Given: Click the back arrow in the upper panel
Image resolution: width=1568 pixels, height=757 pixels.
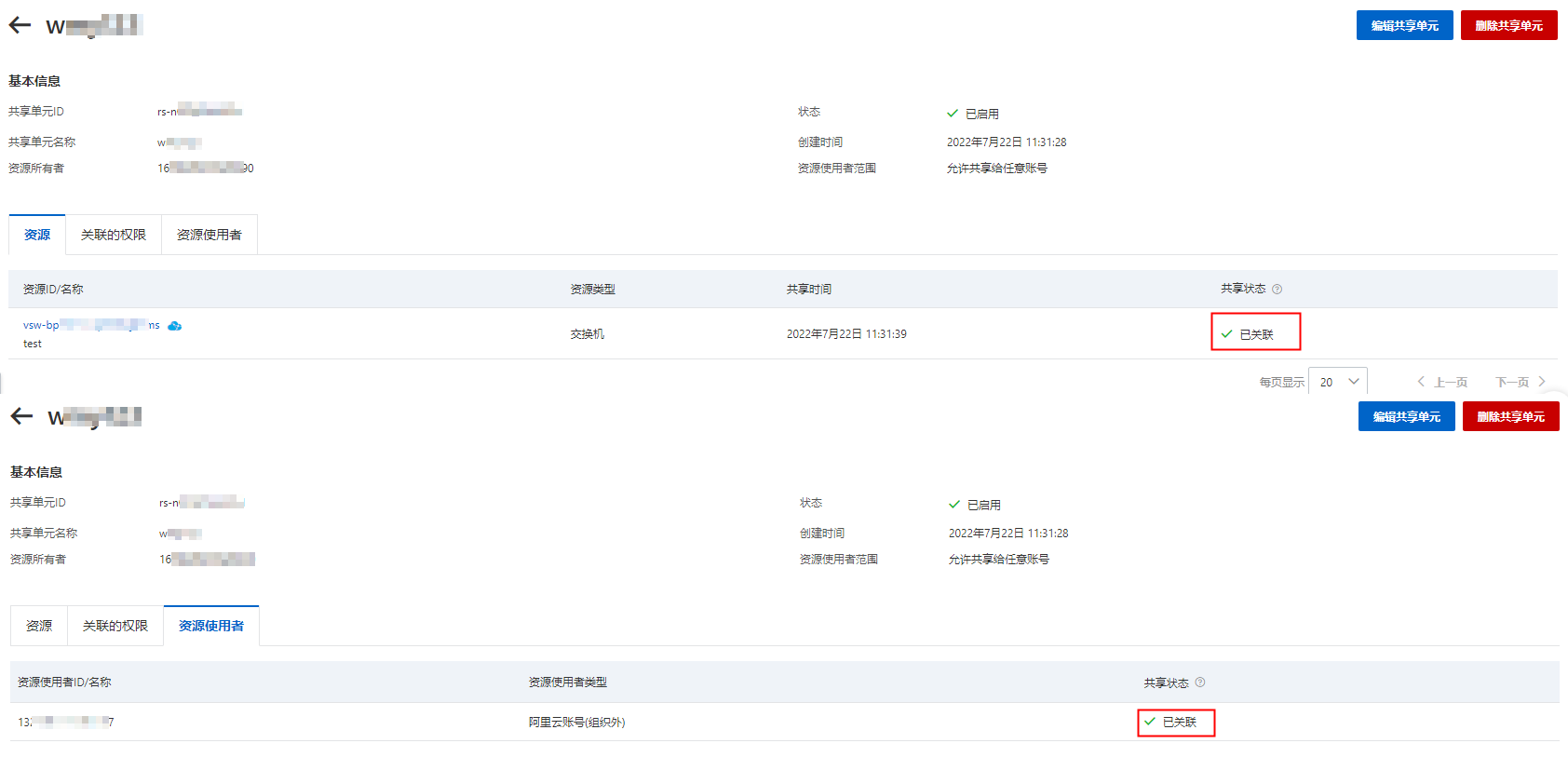Looking at the screenshot, I should click(20, 25).
